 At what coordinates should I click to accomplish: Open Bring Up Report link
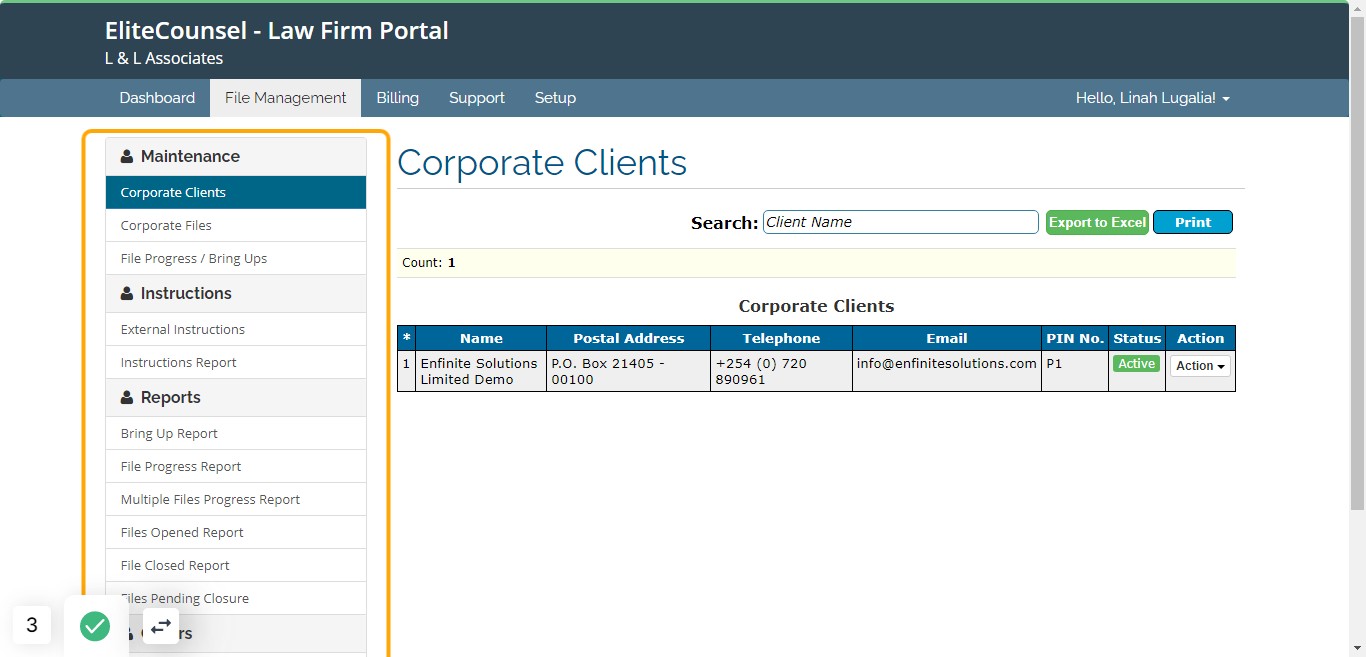point(236,433)
